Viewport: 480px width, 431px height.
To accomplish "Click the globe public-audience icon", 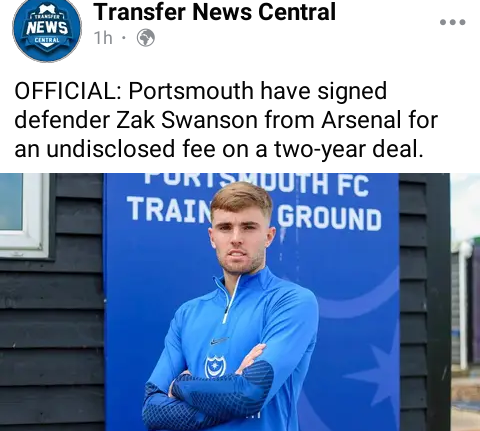I will [x=146, y=38].
